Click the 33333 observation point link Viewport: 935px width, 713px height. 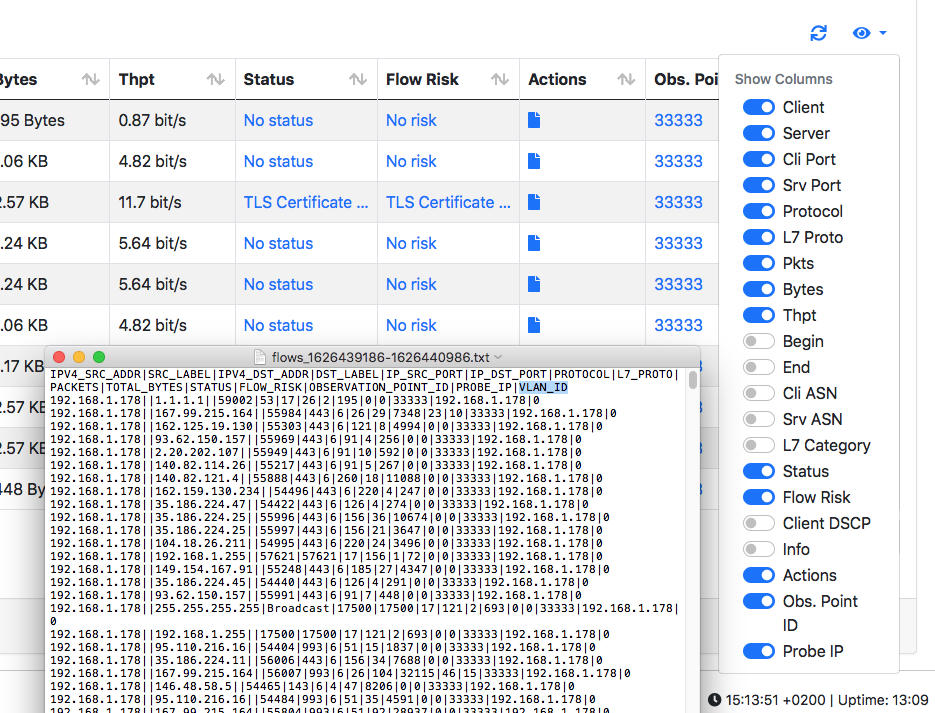679,119
